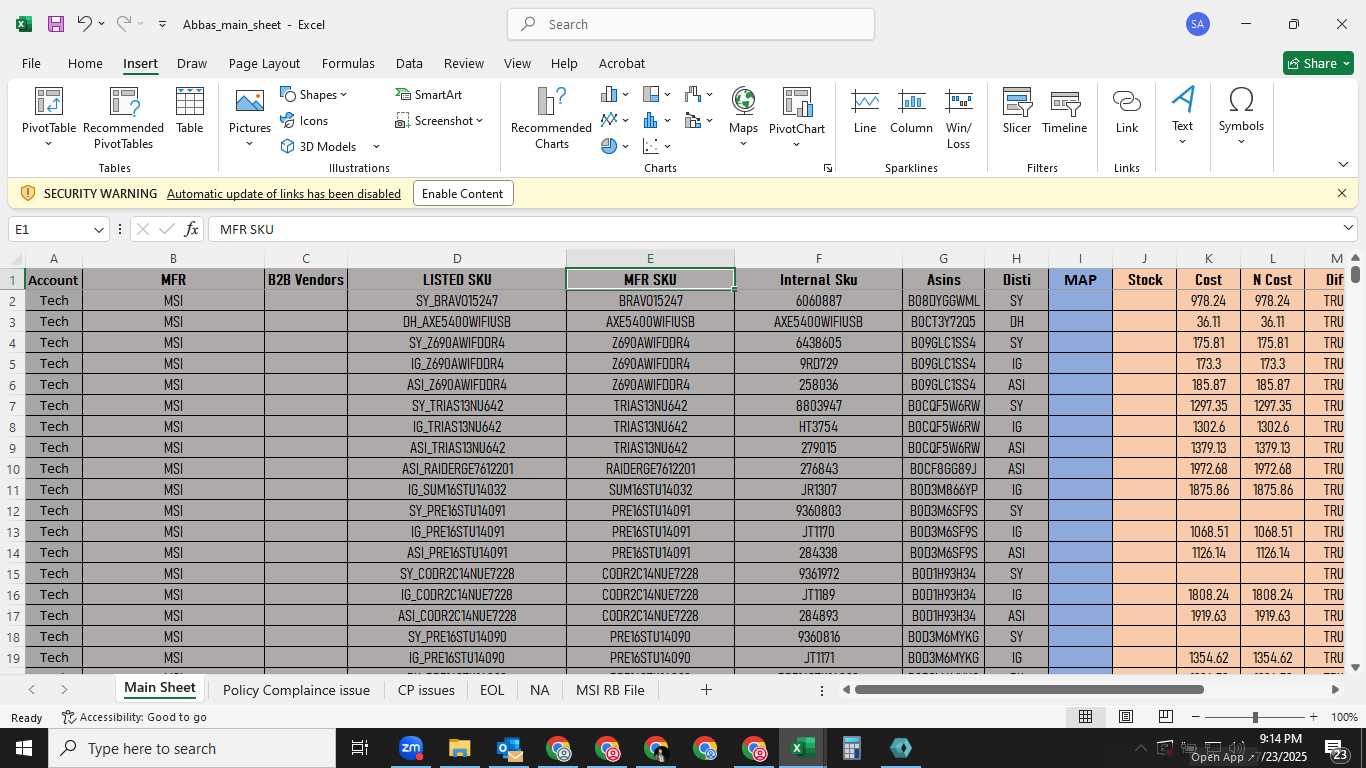This screenshot has height=768, width=1366.
Task: Open Shapes dropdown
Action: click(314, 95)
